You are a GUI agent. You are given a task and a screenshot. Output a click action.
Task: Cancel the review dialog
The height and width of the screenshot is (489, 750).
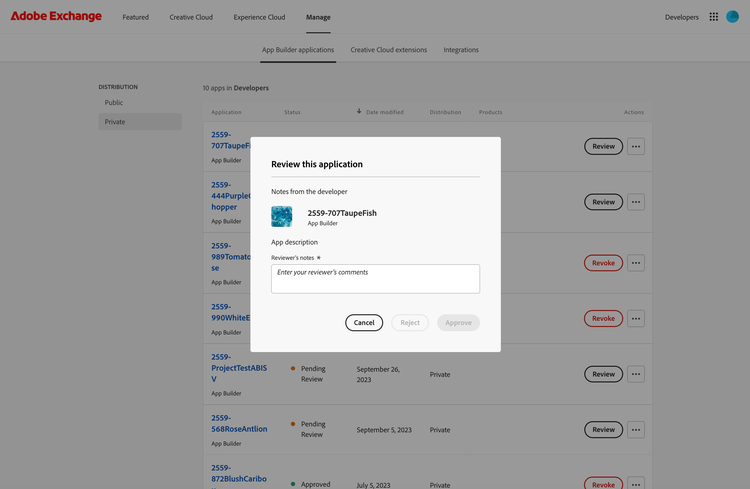(x=364, y=323)
